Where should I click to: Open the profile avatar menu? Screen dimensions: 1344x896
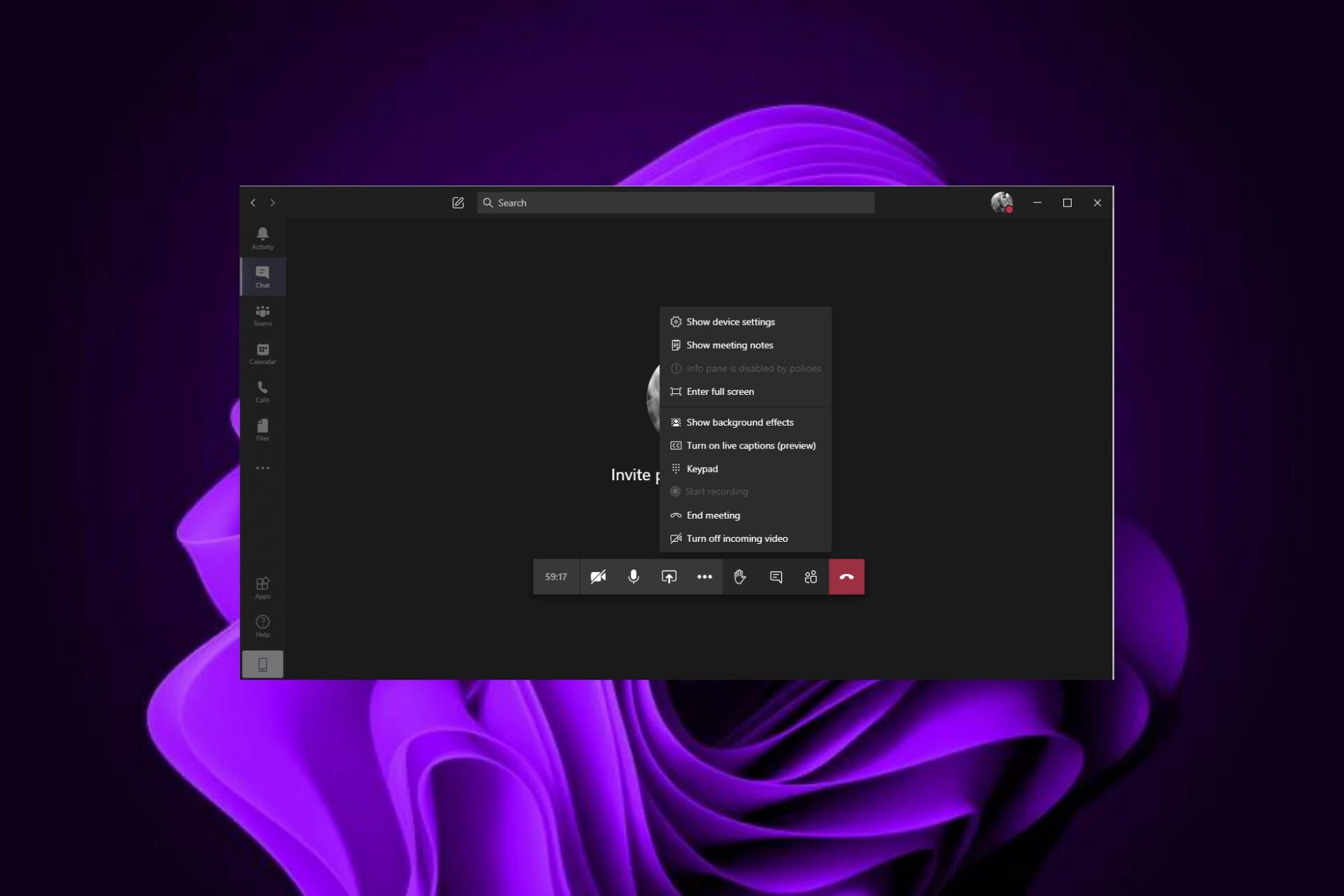coord(1002,202)
